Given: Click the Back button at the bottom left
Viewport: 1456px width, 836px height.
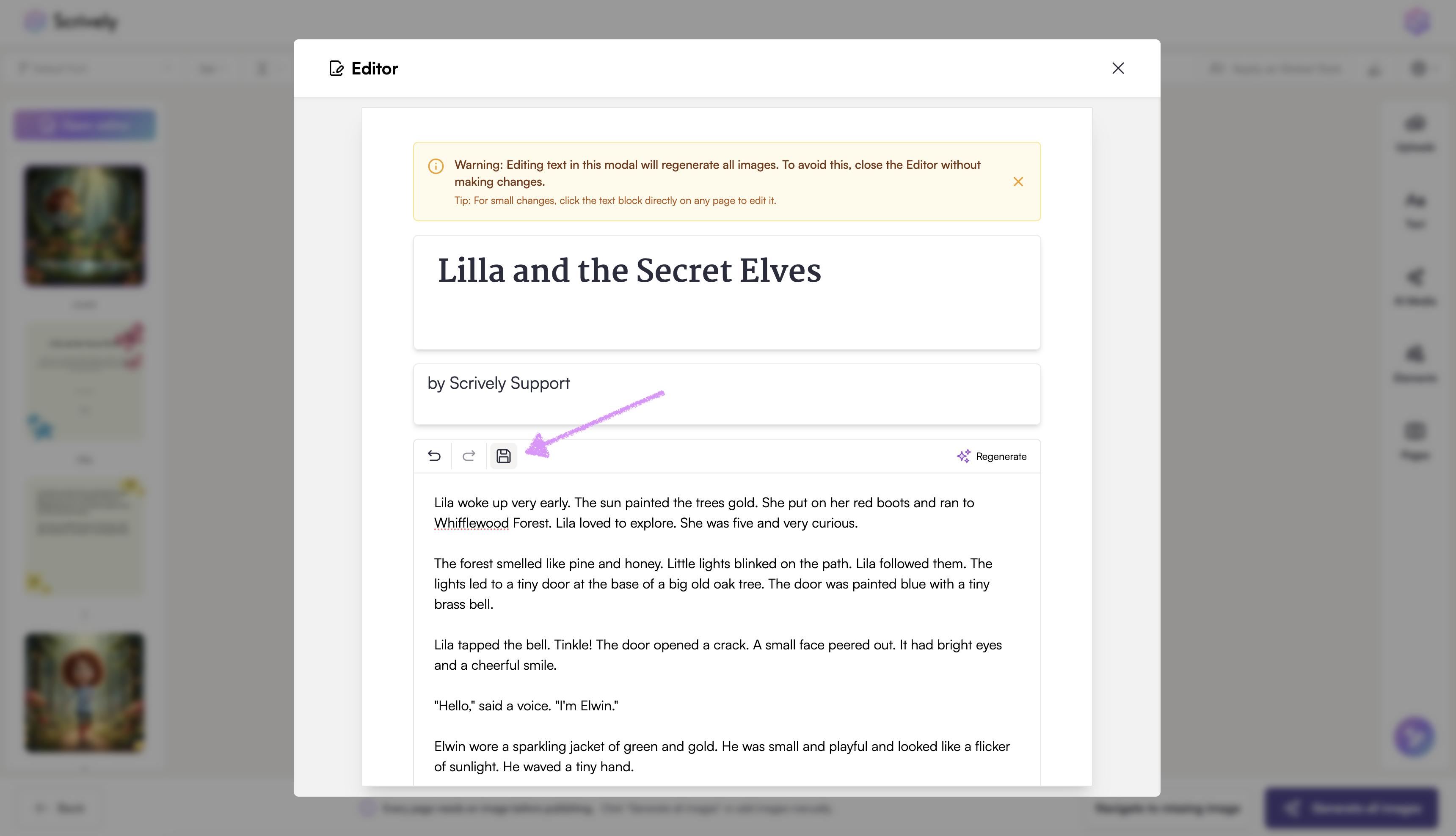Looking at the screenshot, I should click(61, 808).
